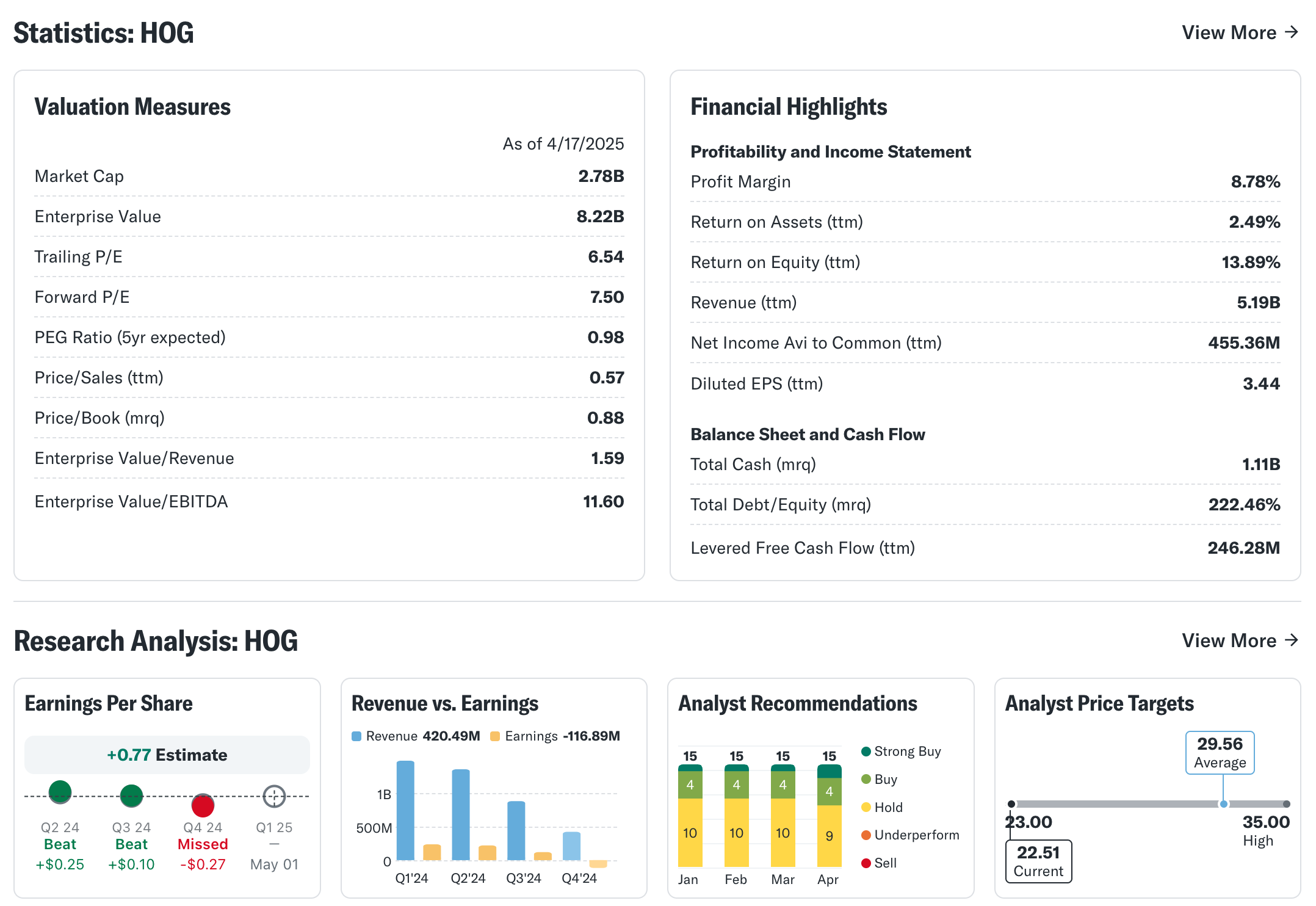Click the Apr analyst recommendations bar
Viewport: 1316px width, 906px height.
pyautogui.click(x=829, y=816)
